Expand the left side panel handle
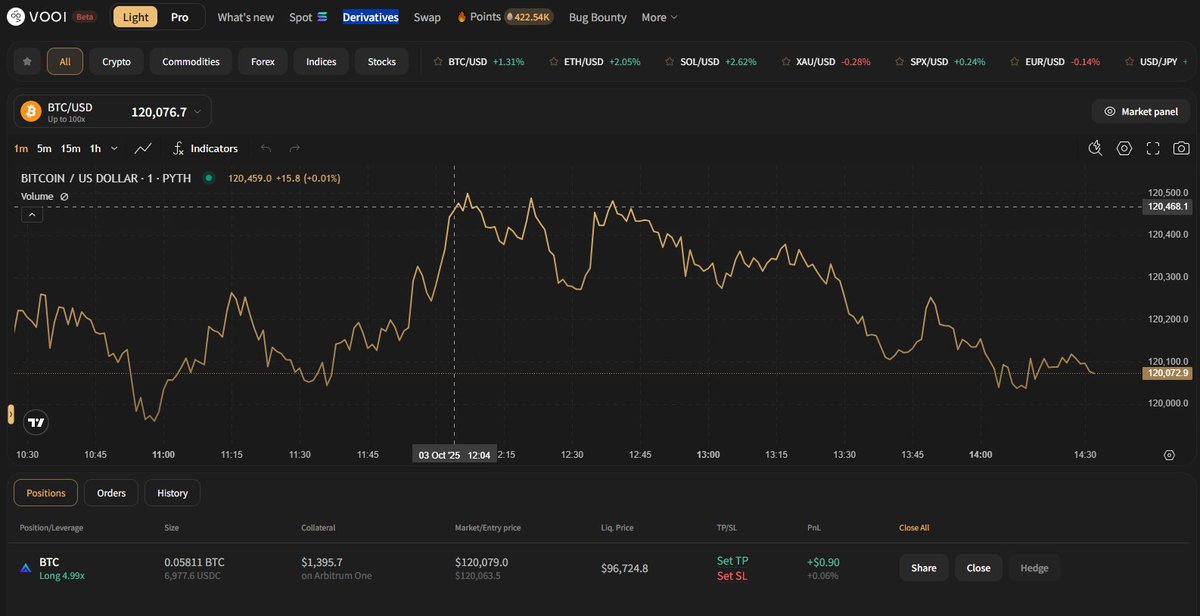This screenshot has height=616, width=1200. [11, 414]
